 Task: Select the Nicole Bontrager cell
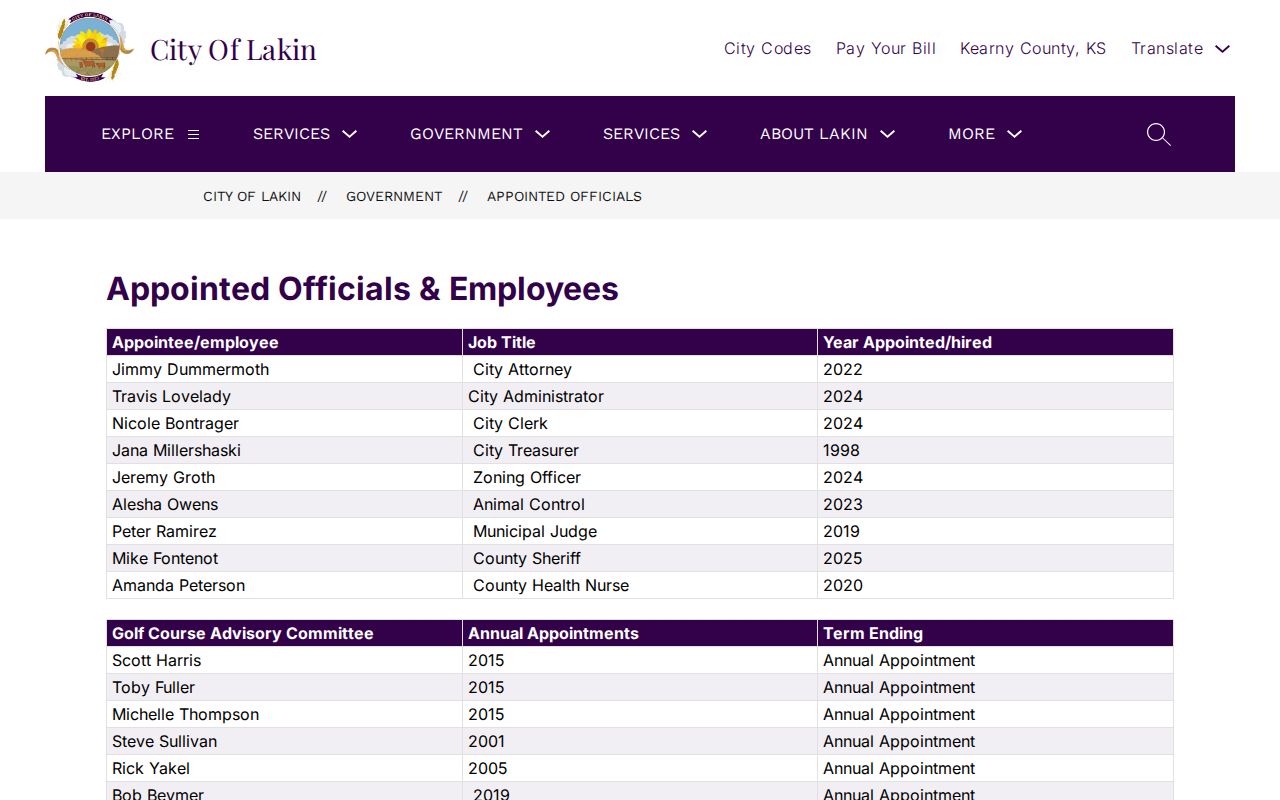point(284,423)
